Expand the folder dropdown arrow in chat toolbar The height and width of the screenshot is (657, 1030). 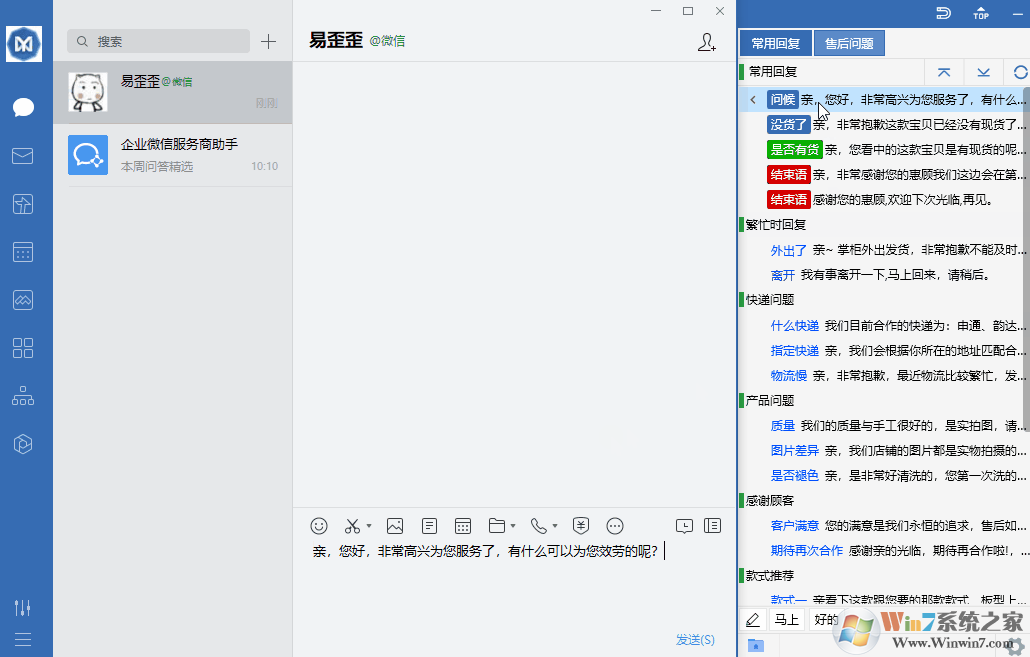pyautogui.click(x=513, y=526)
